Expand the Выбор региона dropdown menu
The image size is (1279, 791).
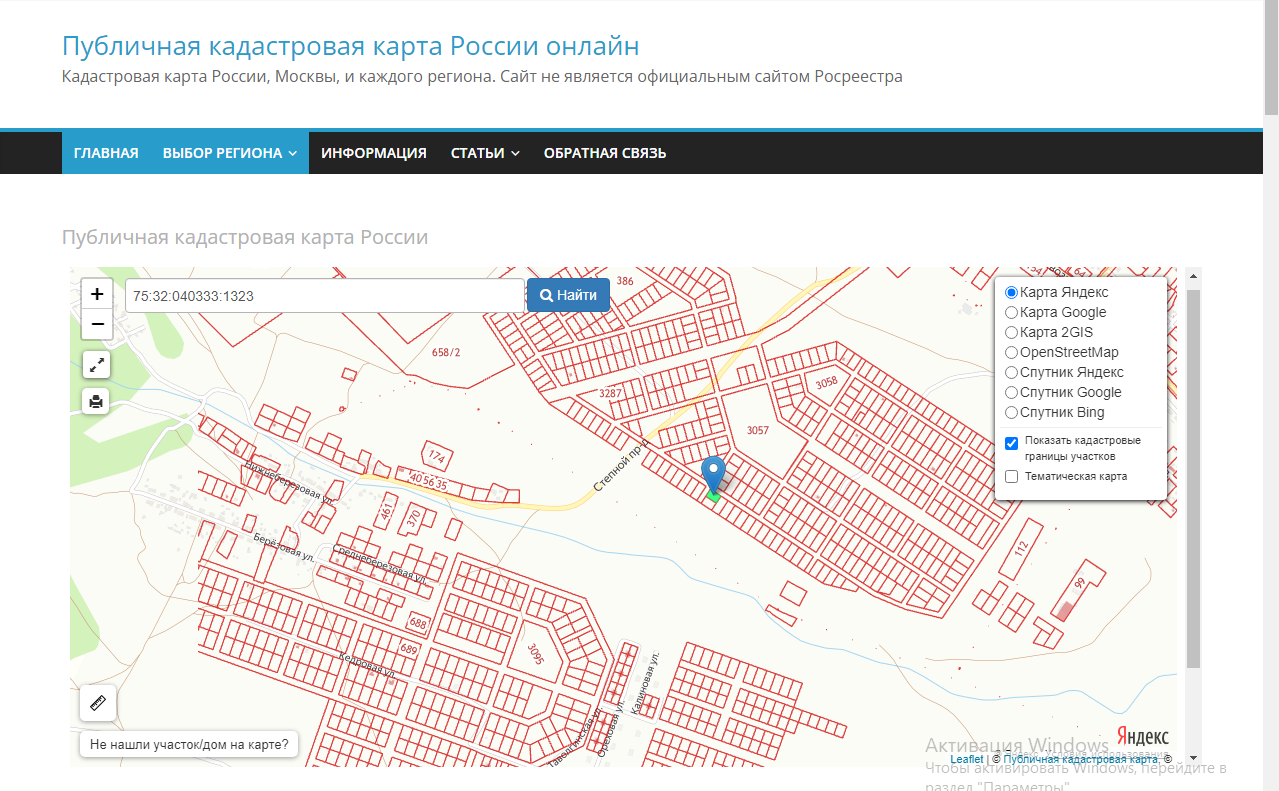pyautogui.click(x=229, y=153)
